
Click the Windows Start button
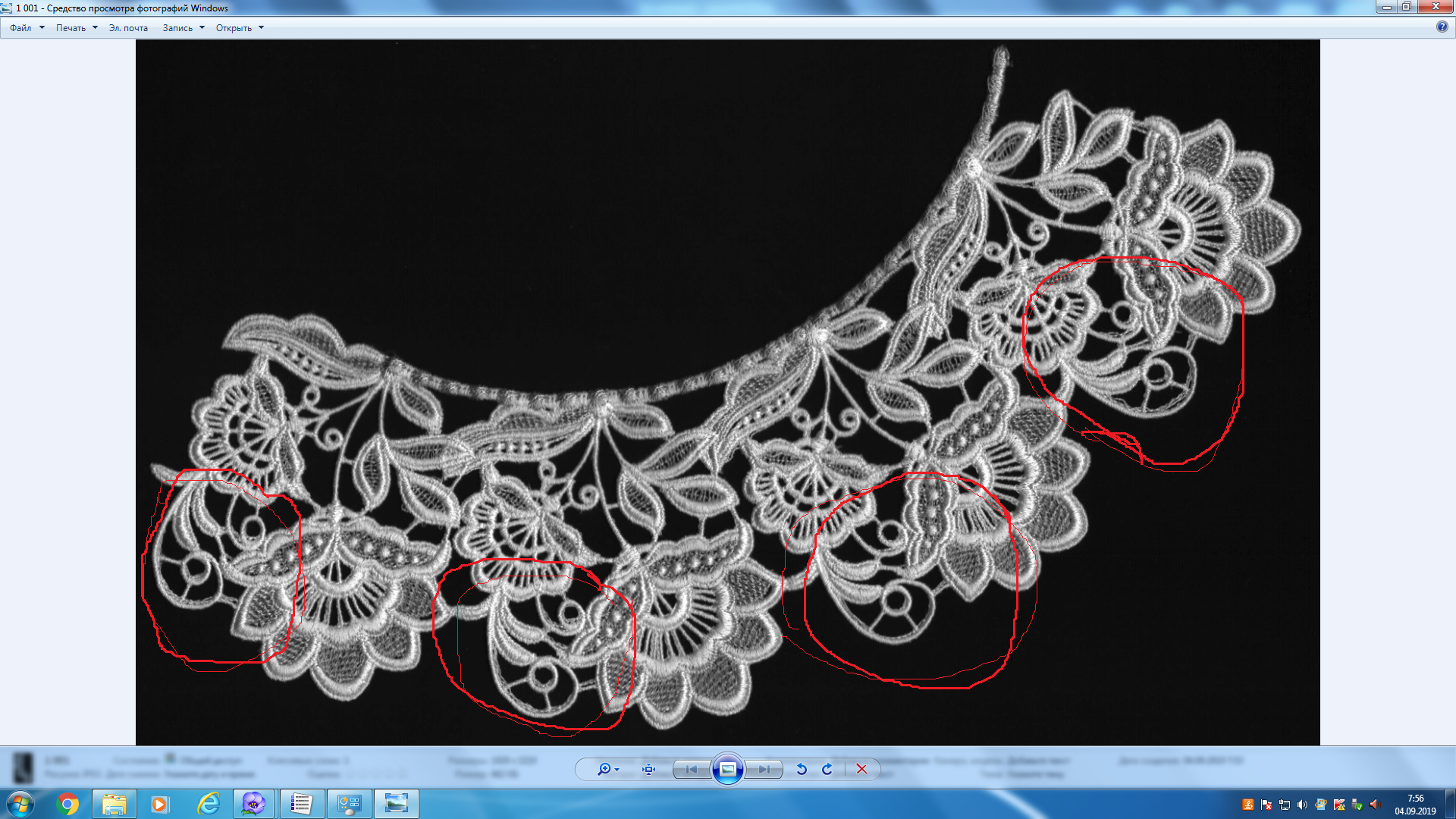coord(20,804)
